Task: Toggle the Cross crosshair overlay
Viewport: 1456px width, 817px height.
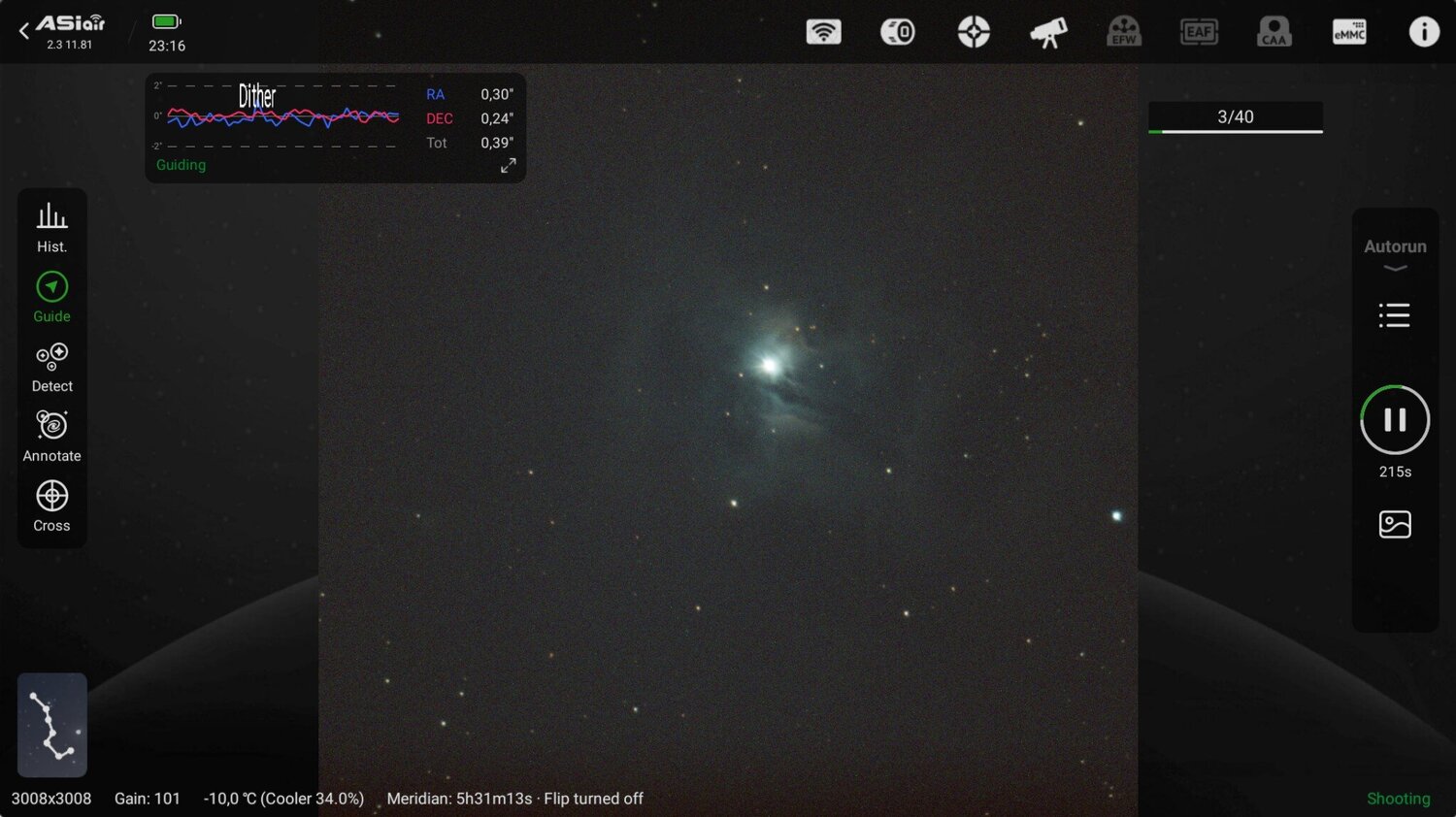Action: pyautogui.click(x=51, y=507)
